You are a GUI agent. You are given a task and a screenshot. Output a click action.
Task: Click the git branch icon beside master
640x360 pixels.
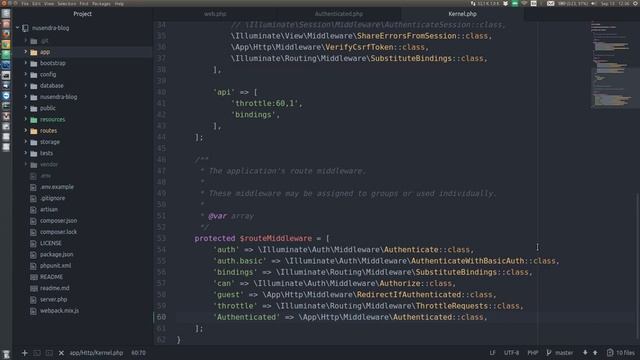tap(549, 352)
